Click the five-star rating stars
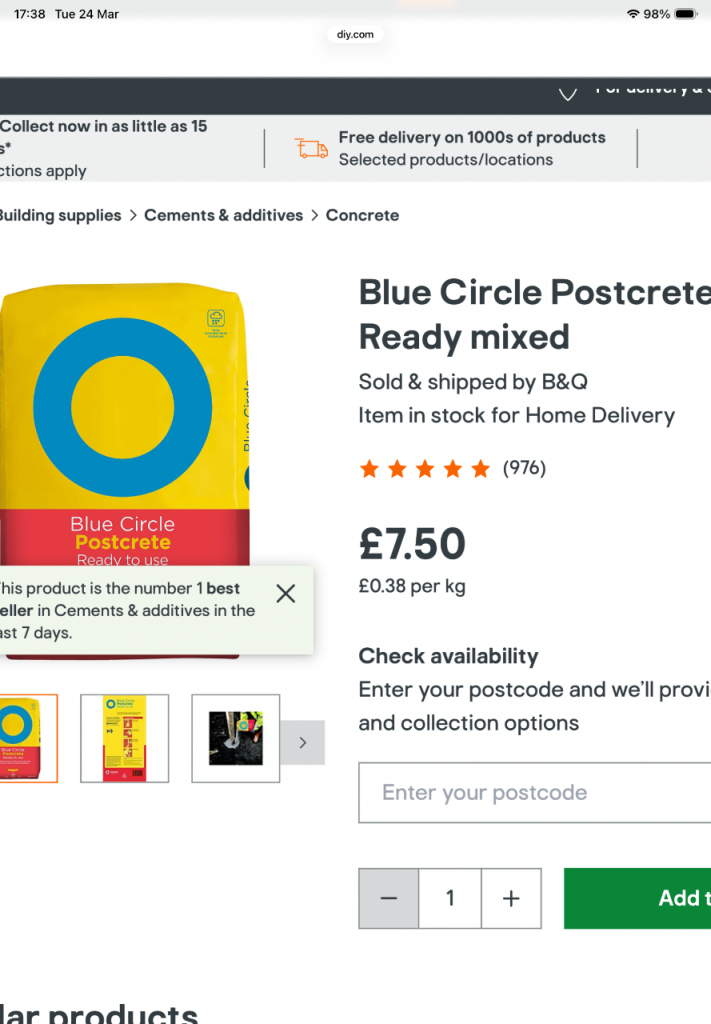Image resolution: width=711 pixels, height=1024 pixels. tap(424, 468)
